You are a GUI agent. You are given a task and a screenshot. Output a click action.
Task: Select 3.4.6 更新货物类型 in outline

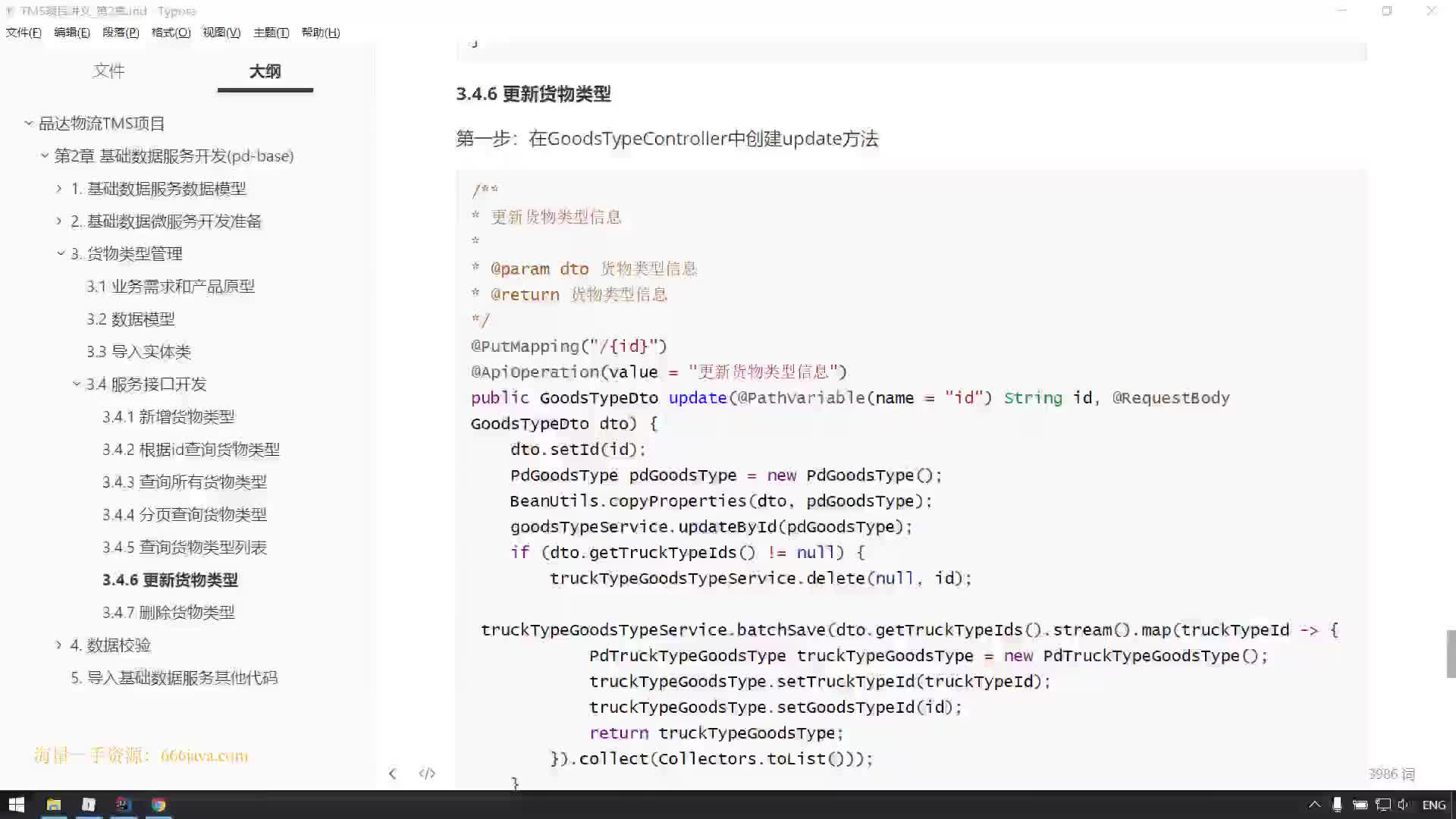tap(170, 579)
